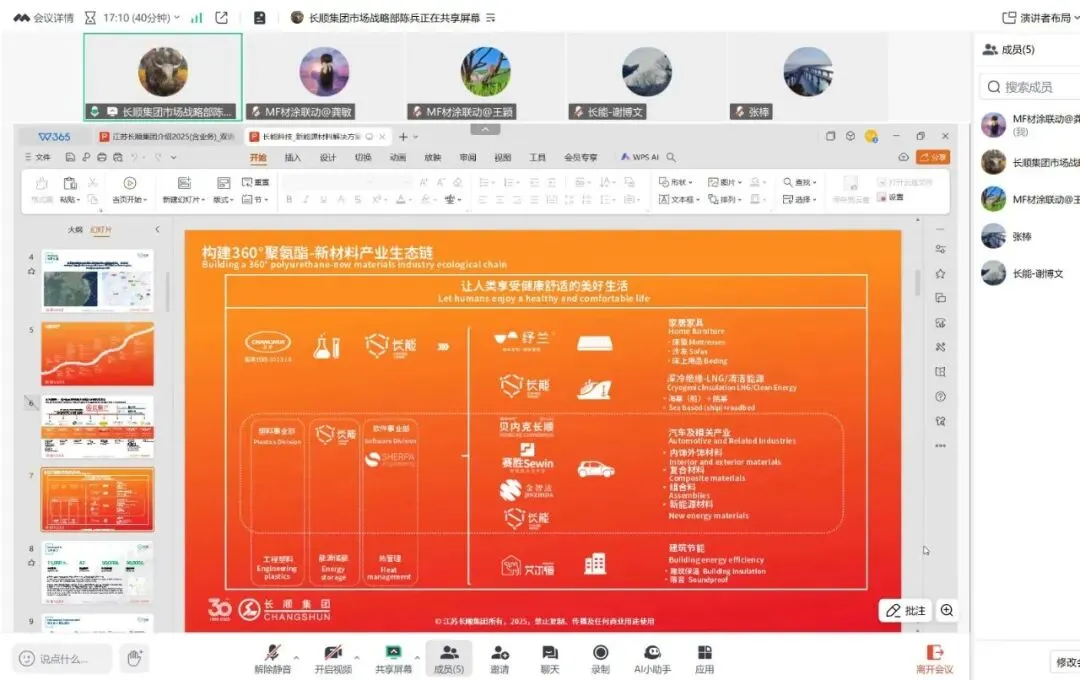This screenshot has height=680, width=1080.
Task: Open the 批注 annotation tool
Action: click(x=906, y=610)
